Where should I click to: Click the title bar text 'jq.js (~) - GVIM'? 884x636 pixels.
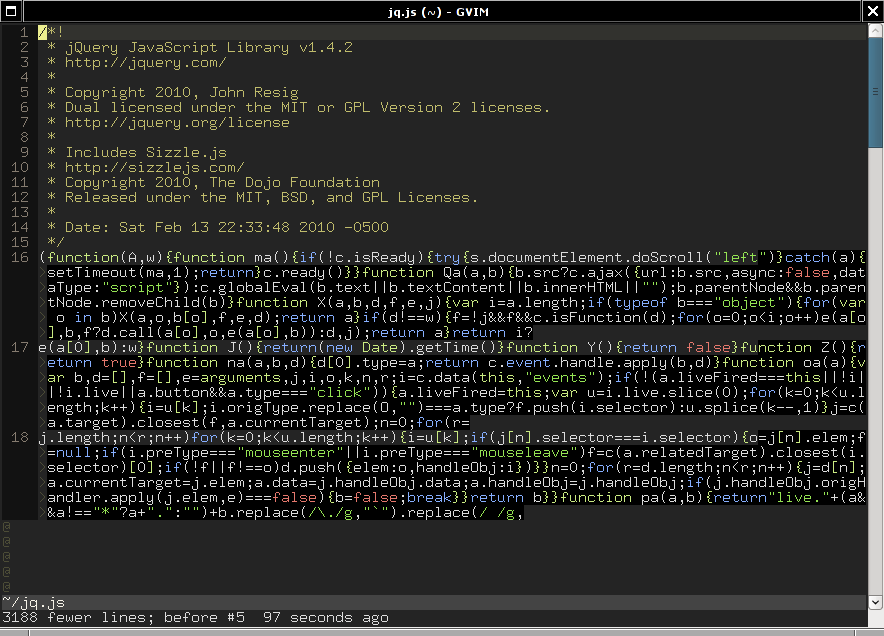(438, 11)
